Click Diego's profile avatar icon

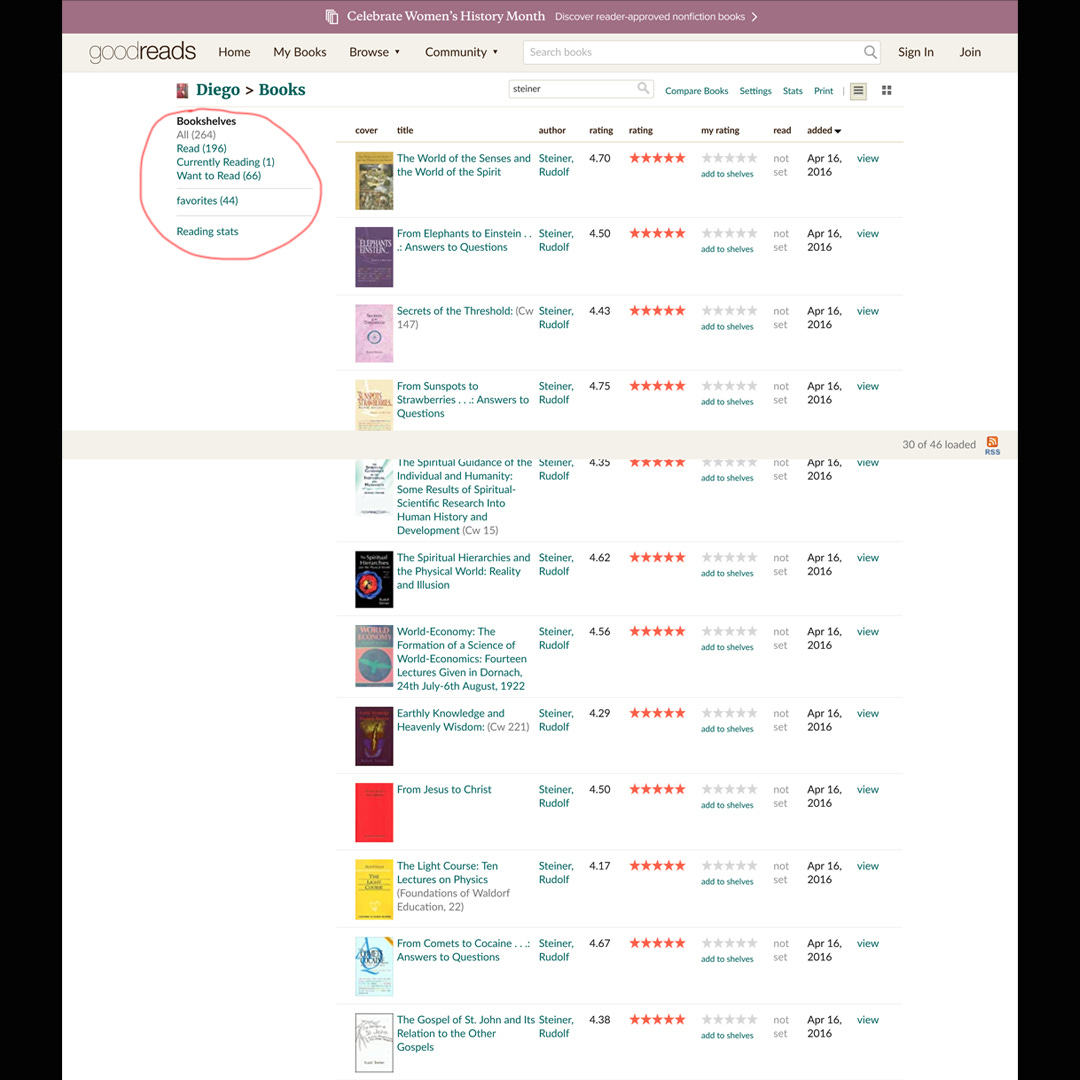click(183, 90)
